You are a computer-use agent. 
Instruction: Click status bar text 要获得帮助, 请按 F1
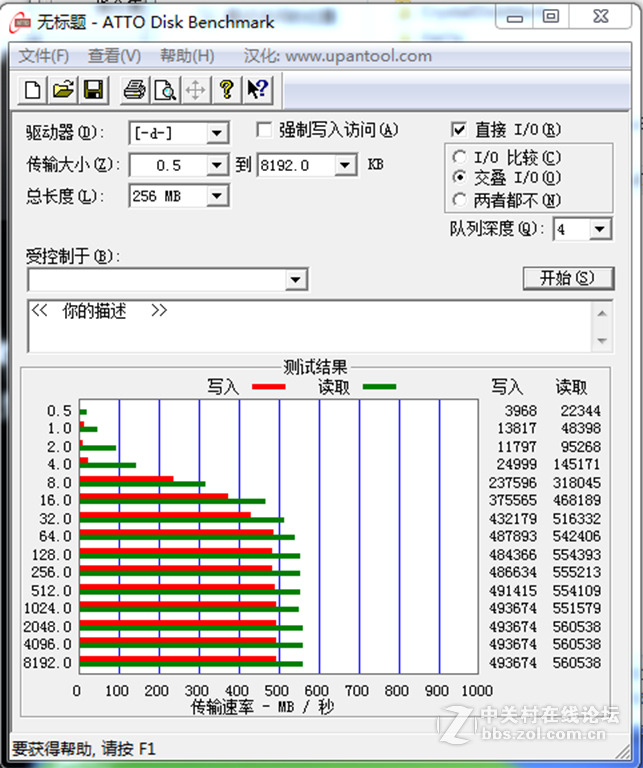(x=84, y=749)
